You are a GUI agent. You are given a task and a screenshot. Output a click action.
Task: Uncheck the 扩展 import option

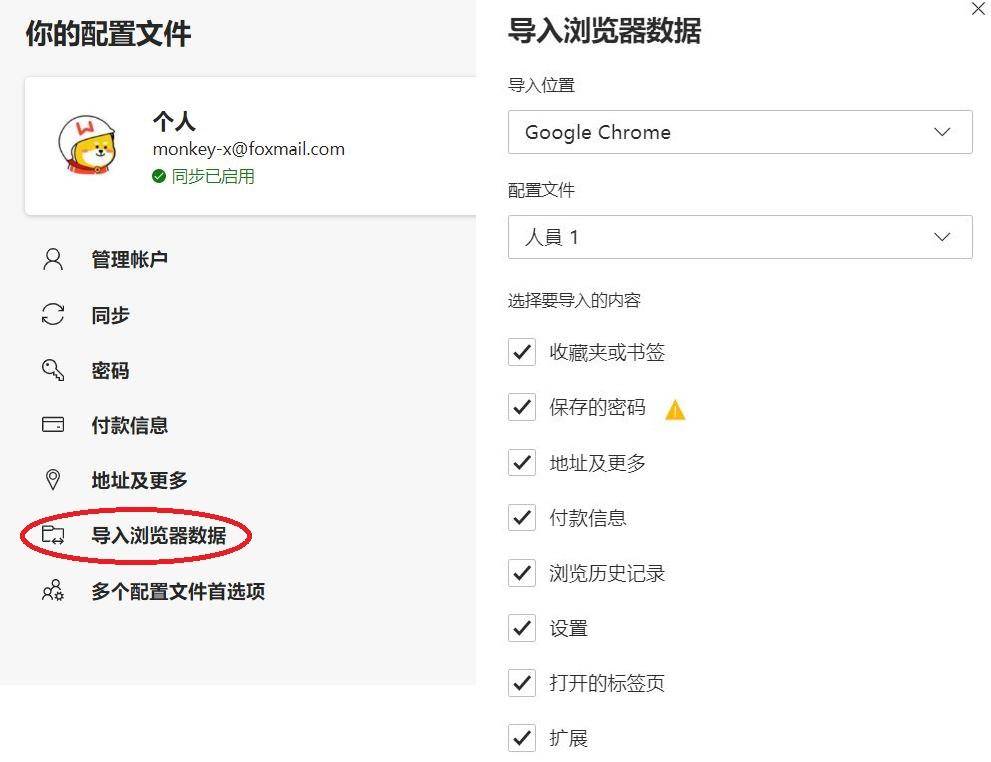pyautogui.click(x=521, y=738)
